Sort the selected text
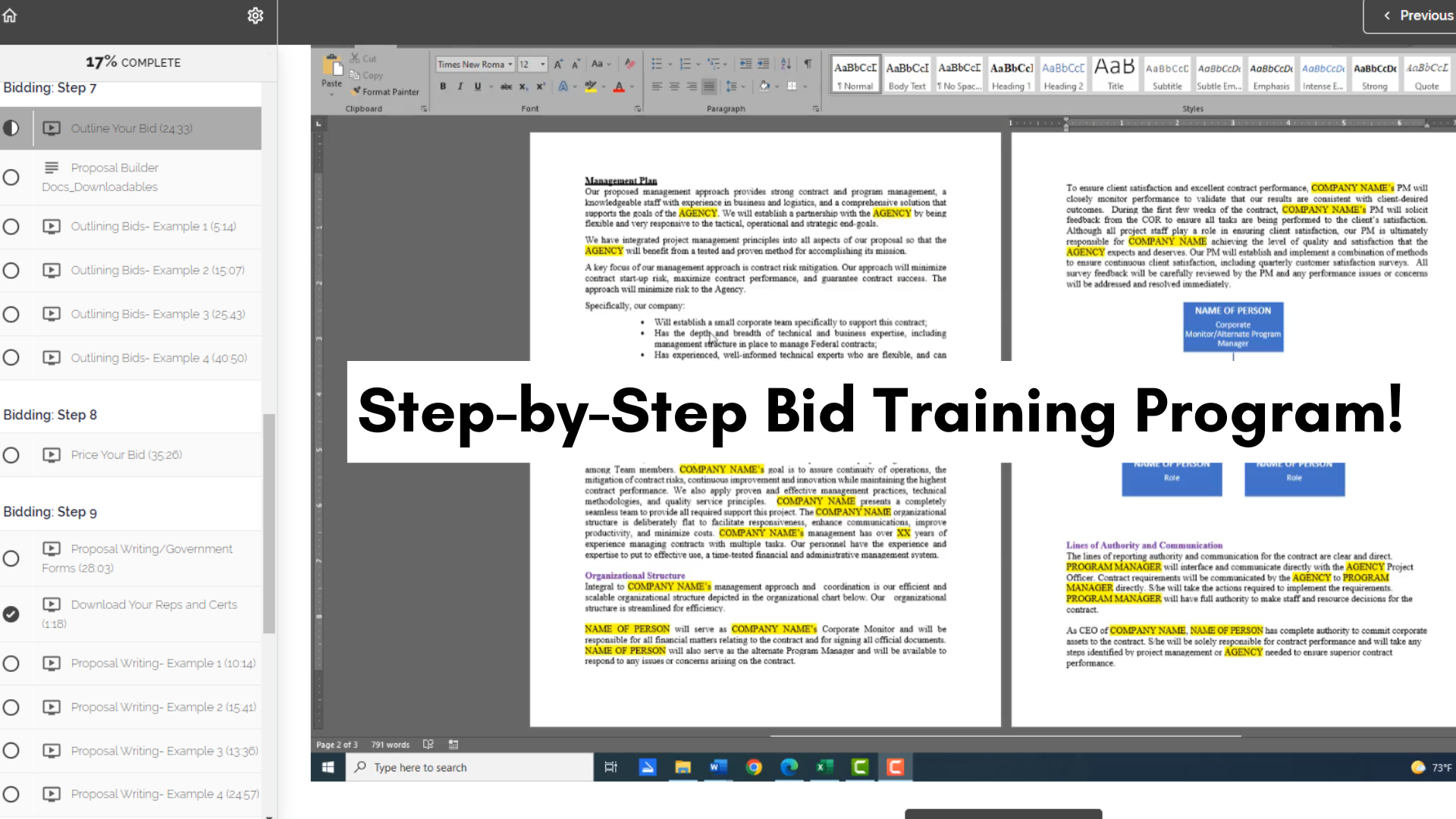Screen dimensions: 1456x819 pyautogui.click(x=786, y=64)
